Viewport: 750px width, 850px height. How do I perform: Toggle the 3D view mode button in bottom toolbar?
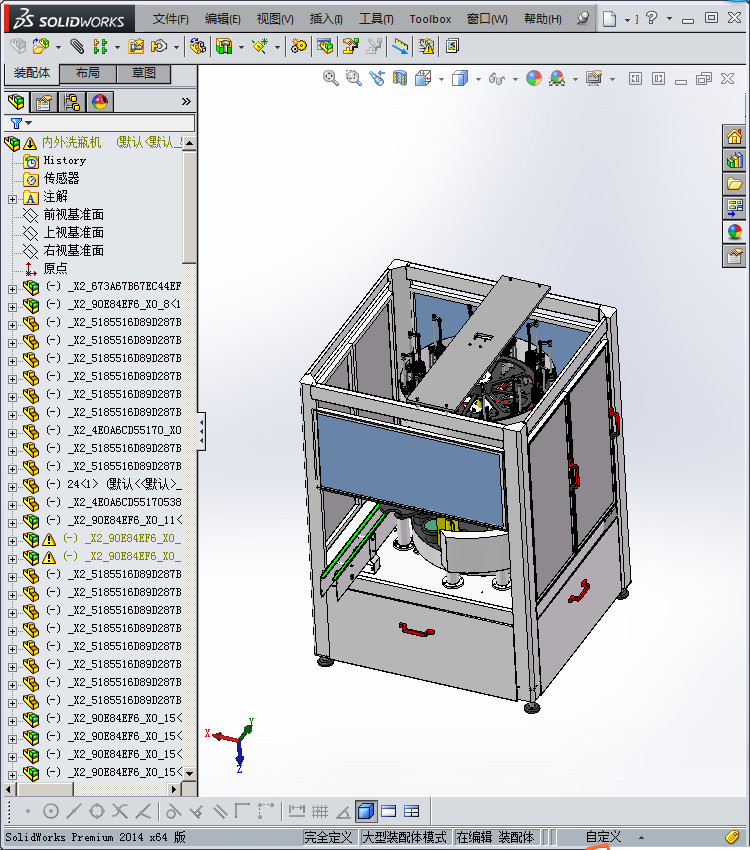[x=366, y=812]
